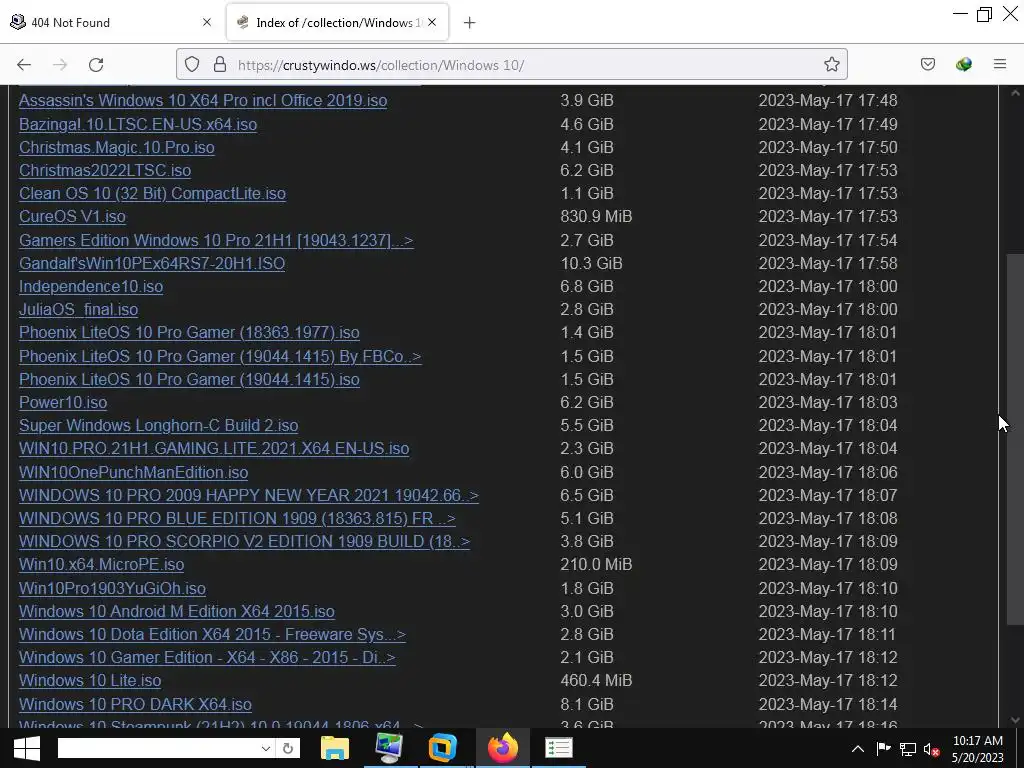
Task: Open Windows 10 PRO DARK X64.iso link
Action: click(135, 704)
